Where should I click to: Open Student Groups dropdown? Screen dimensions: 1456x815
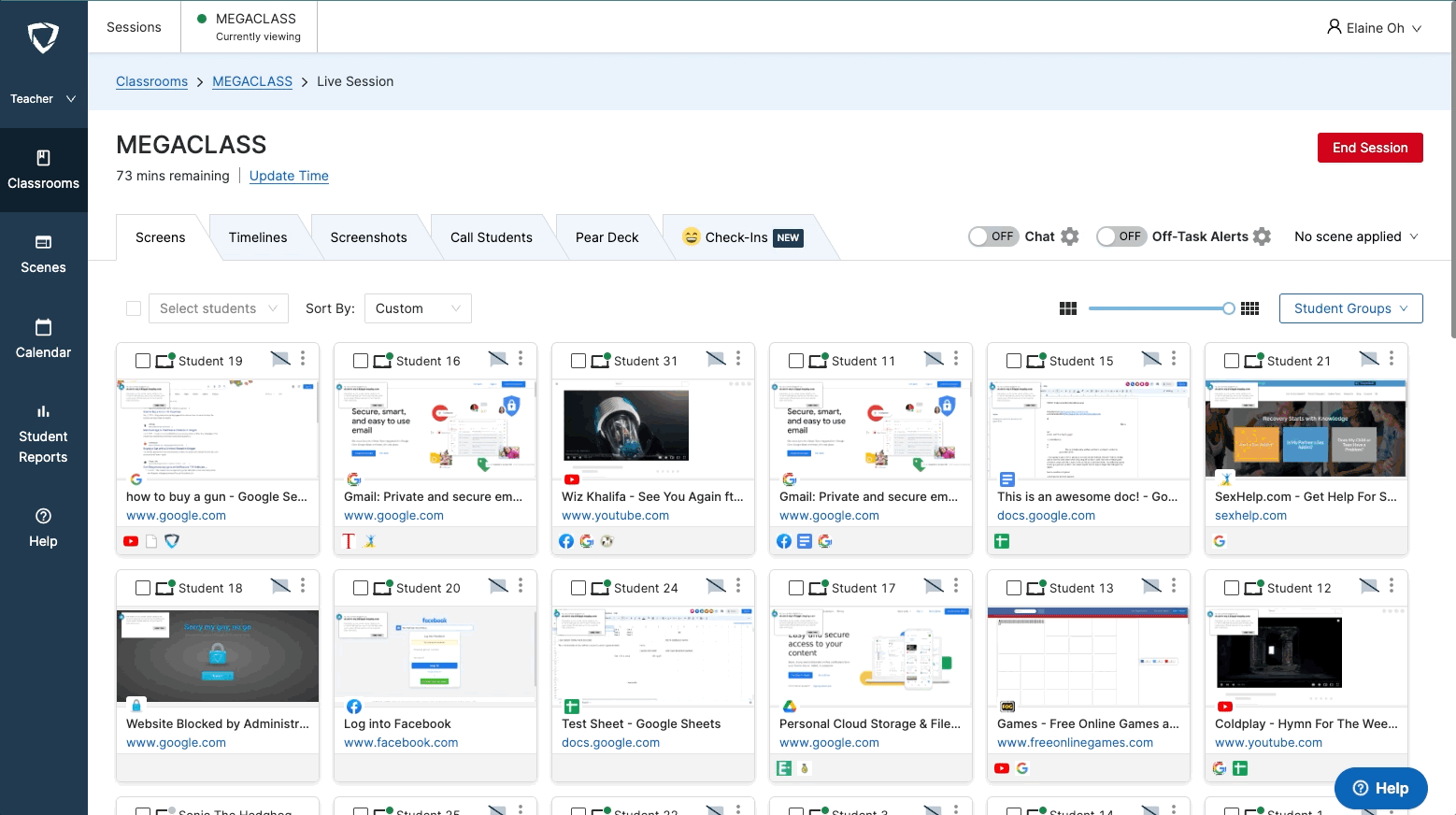tap(1350, 308)
